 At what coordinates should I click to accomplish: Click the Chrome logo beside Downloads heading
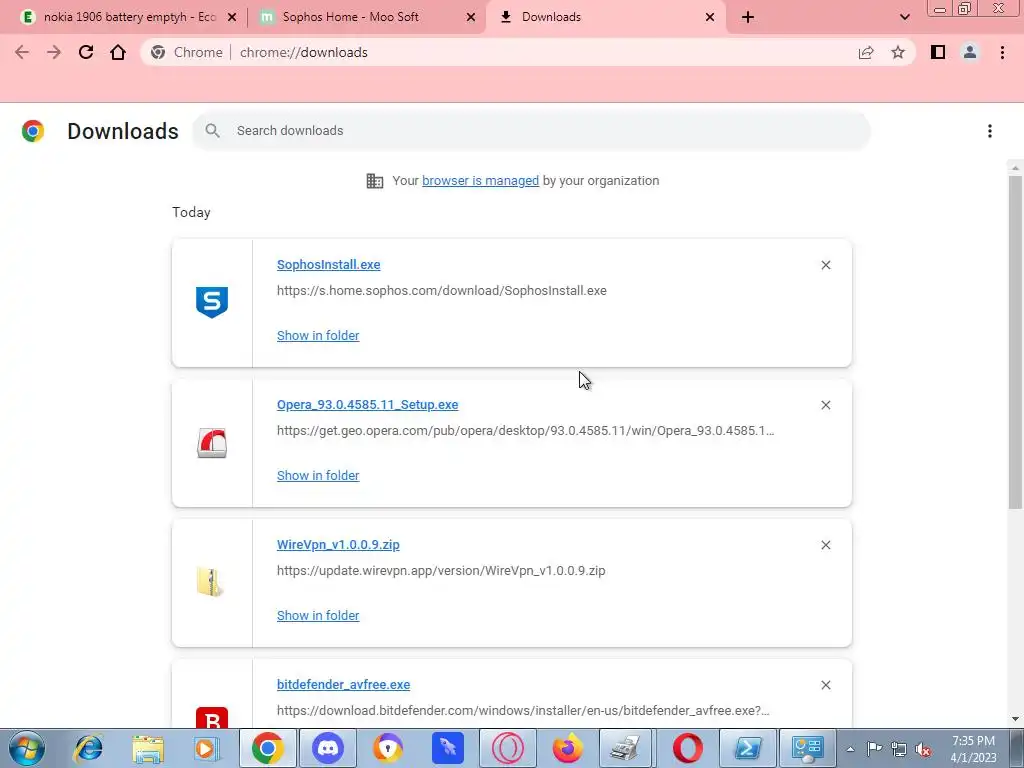click(x=33, y=131)
